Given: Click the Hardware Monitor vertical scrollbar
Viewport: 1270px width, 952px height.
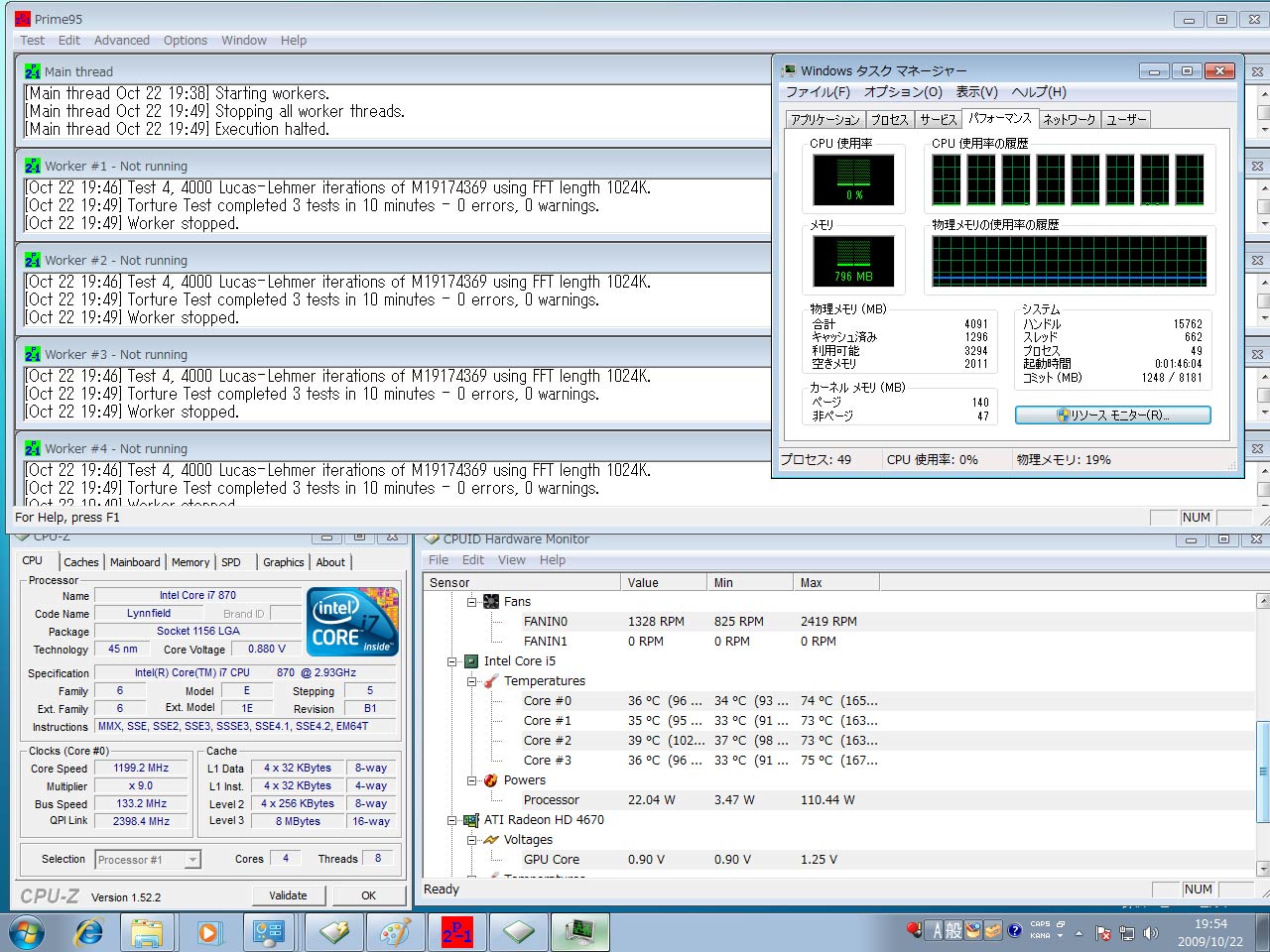Looking at the screenshot, I should coord(1262,771).
